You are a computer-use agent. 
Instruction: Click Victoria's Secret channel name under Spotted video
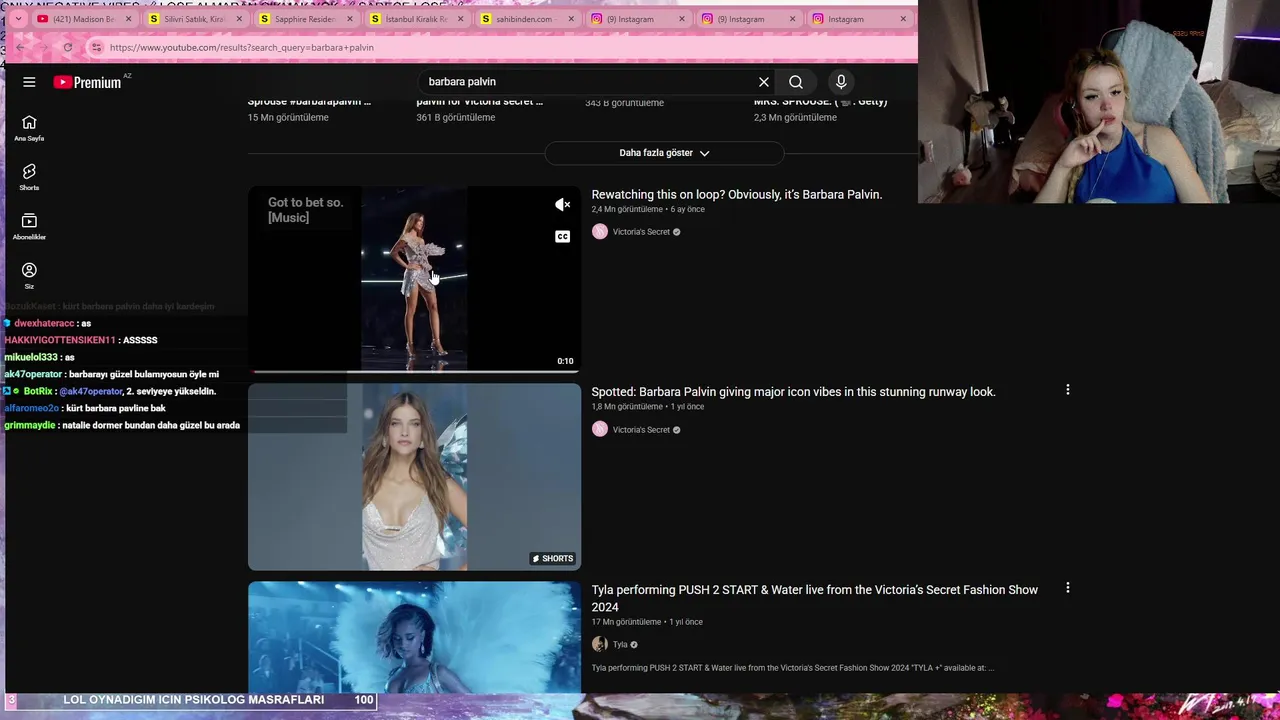(641, 430)
